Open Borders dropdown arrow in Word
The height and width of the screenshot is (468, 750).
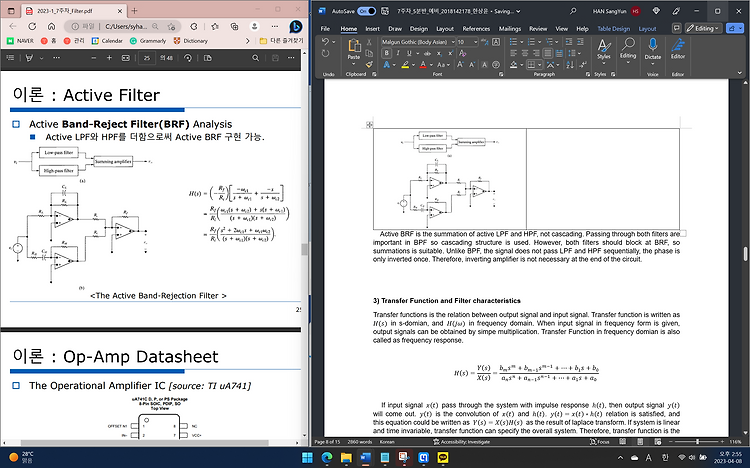point(540,65)
